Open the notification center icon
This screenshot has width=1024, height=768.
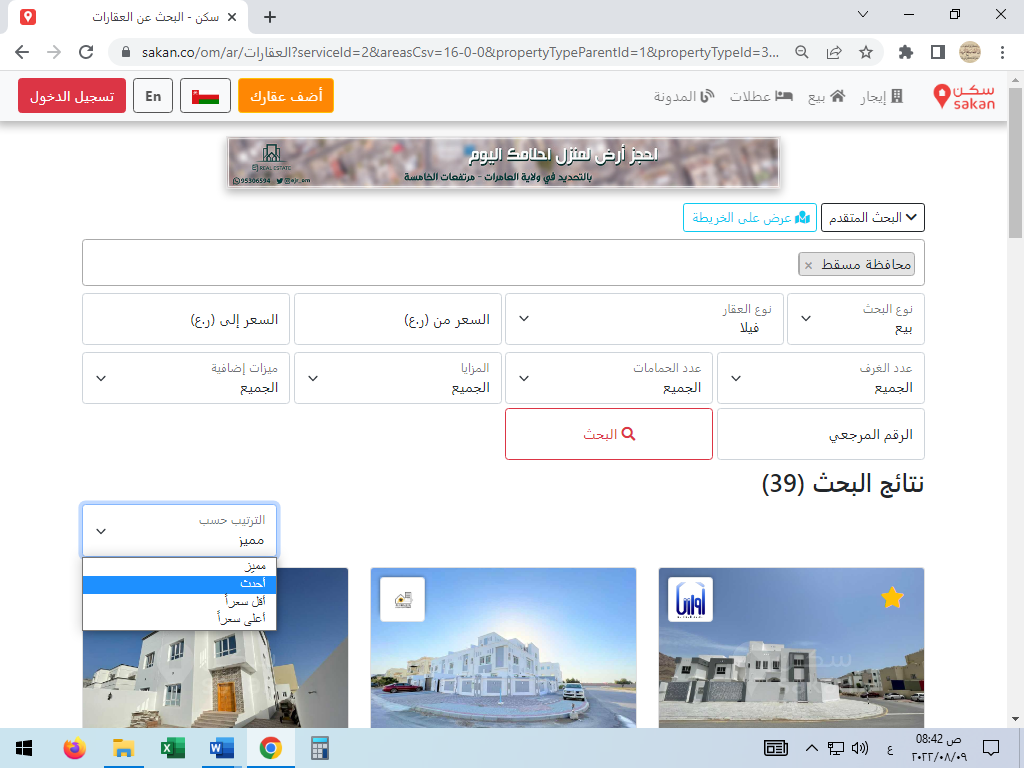click(x=991, y=748)
